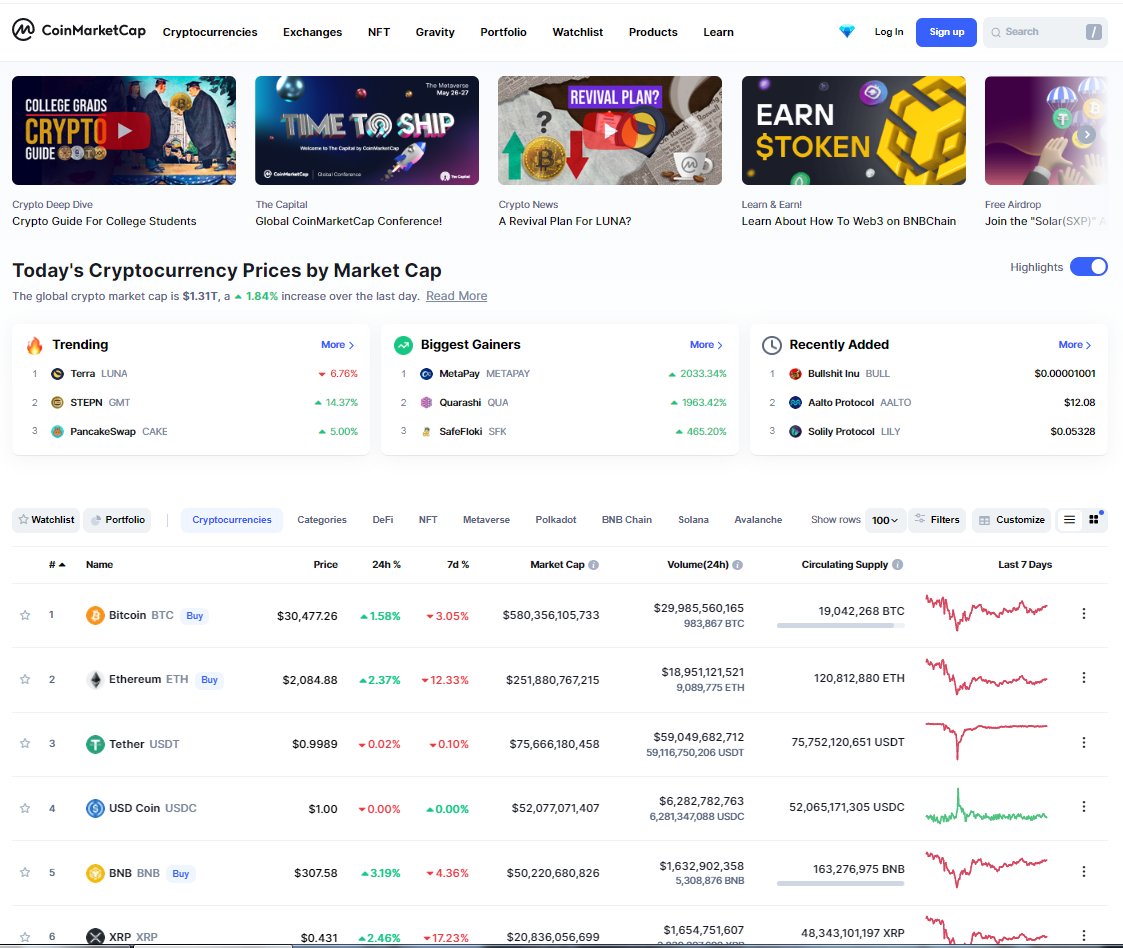Star Ethereum to add to watchlist
The height and width of the screenshot is (948, 1123).
[25, 679]
